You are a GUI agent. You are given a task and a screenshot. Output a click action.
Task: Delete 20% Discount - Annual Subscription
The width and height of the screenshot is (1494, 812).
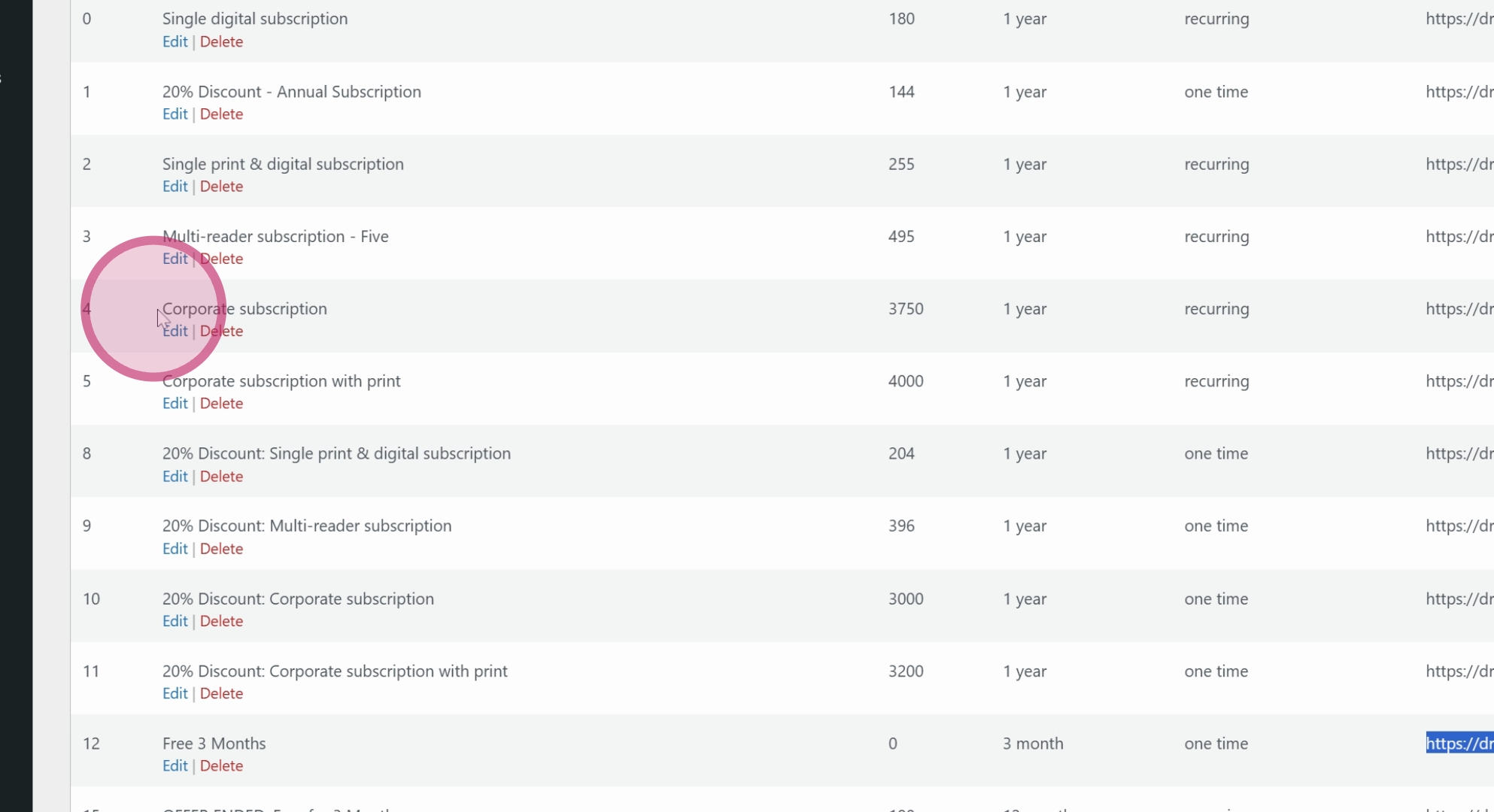pyautogui.click(x=221, y=114)
